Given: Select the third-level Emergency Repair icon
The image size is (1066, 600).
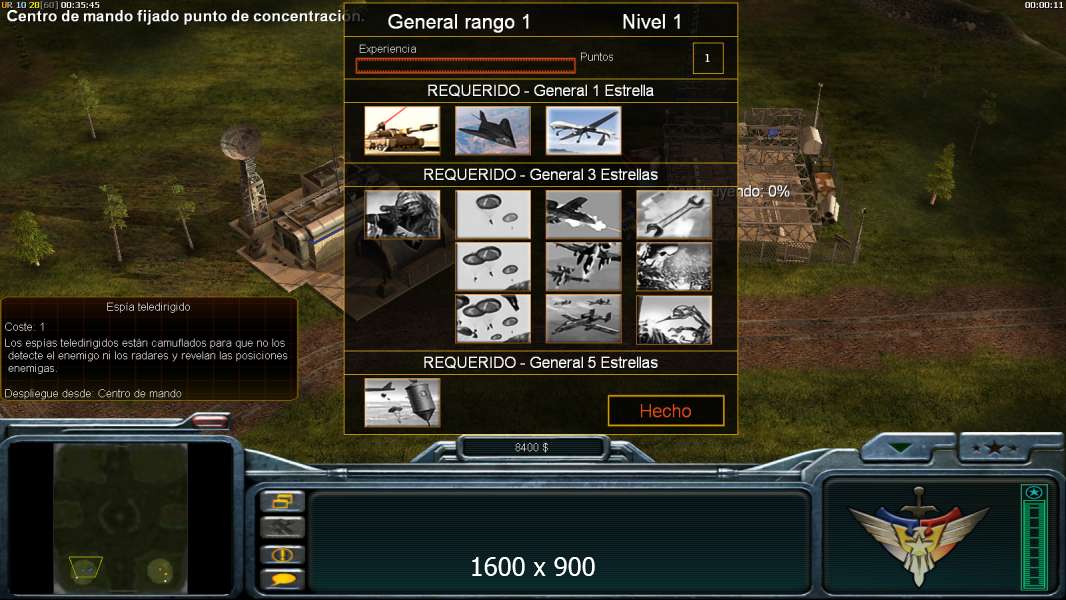Looking at the screenshot, I should coord(674,319).
